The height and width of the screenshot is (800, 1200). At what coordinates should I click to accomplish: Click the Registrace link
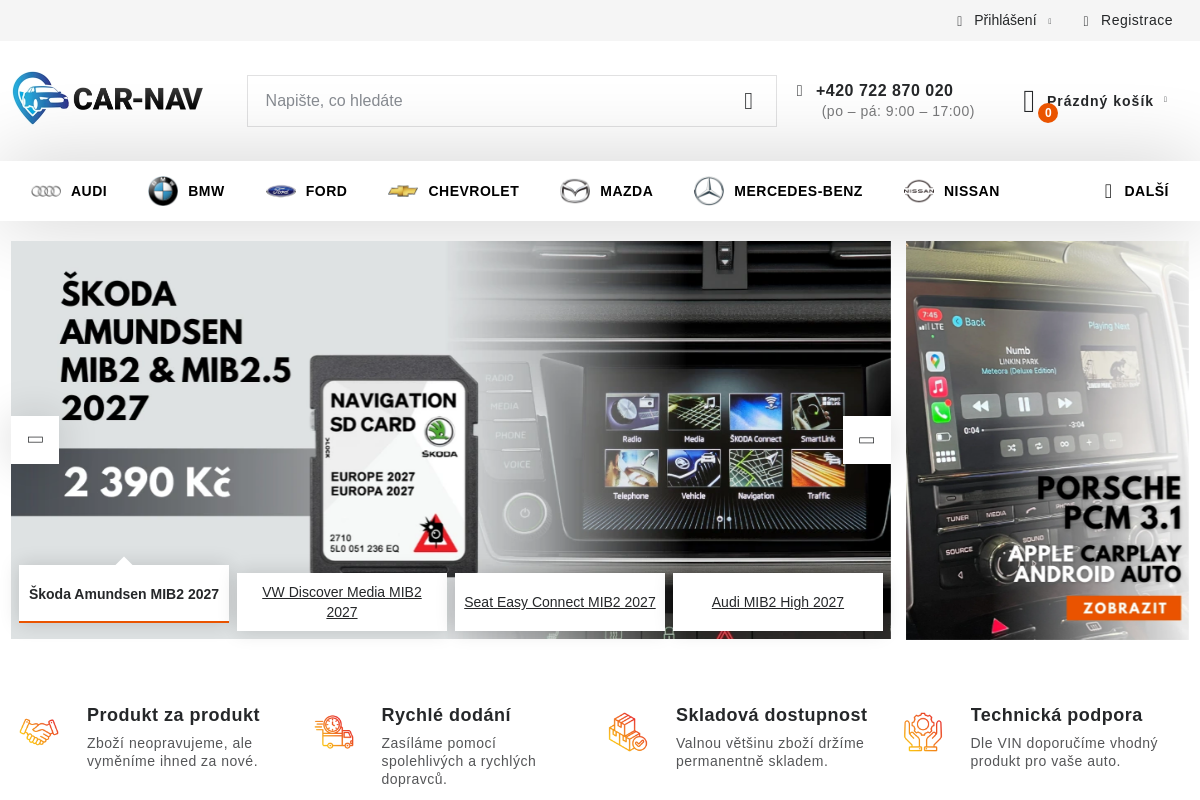click(x=1136, y=20)
